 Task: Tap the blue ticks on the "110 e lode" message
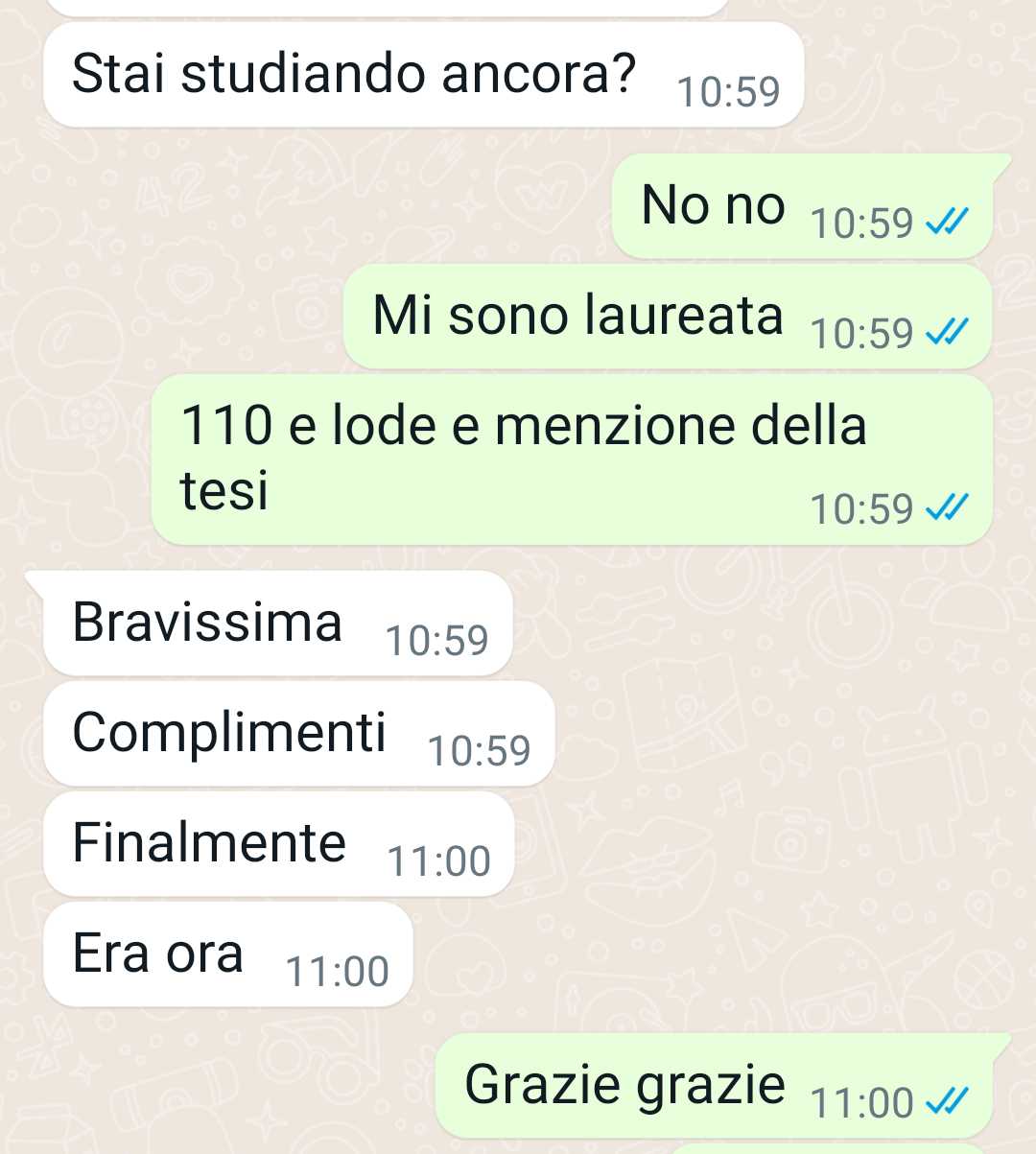(x=947, y=508)
